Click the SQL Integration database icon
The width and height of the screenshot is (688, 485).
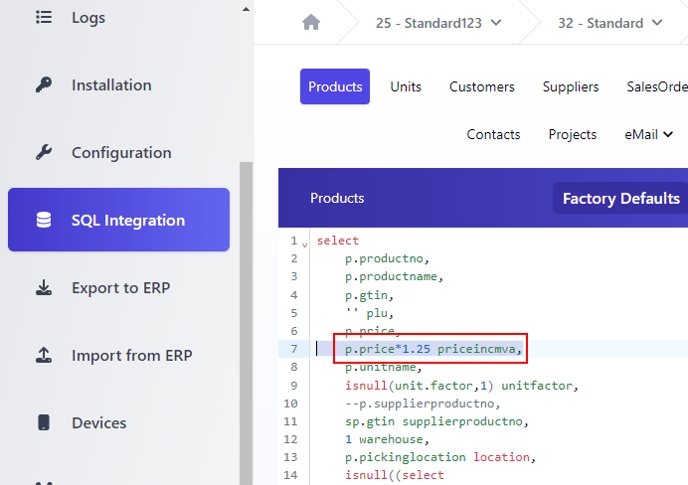[44, 220]
